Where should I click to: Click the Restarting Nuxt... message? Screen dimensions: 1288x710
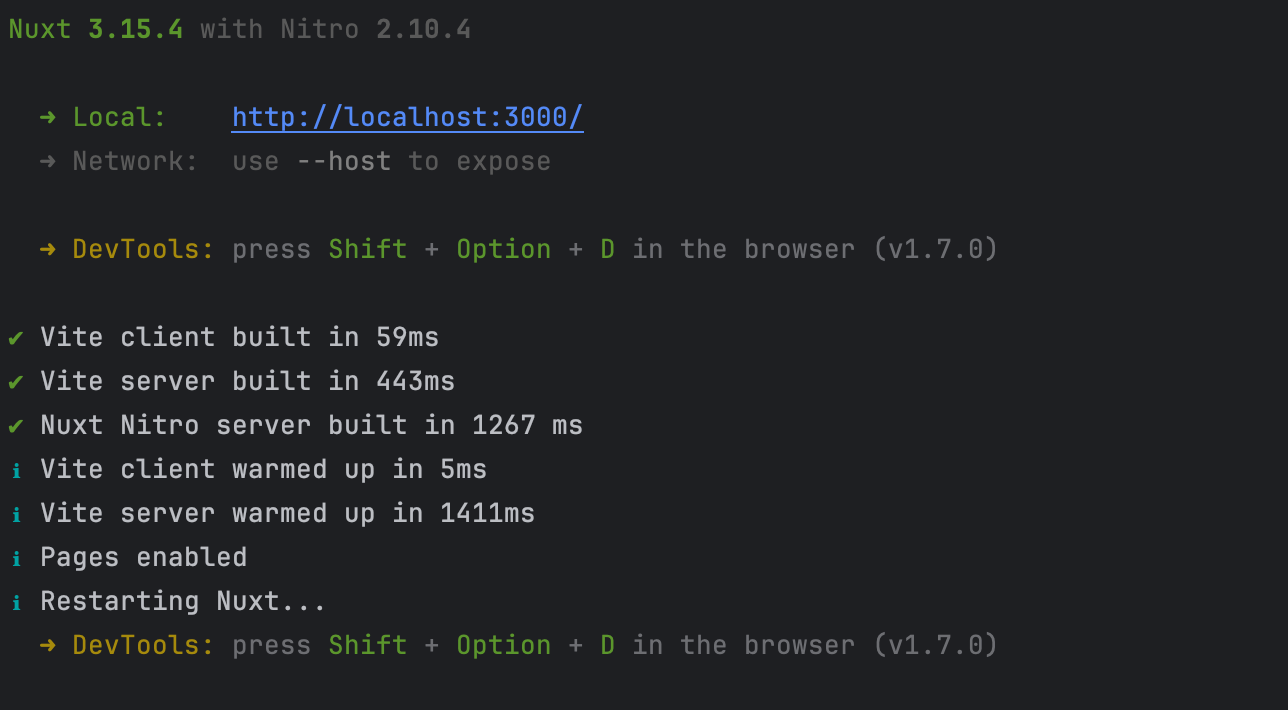(x=183, y=602)
